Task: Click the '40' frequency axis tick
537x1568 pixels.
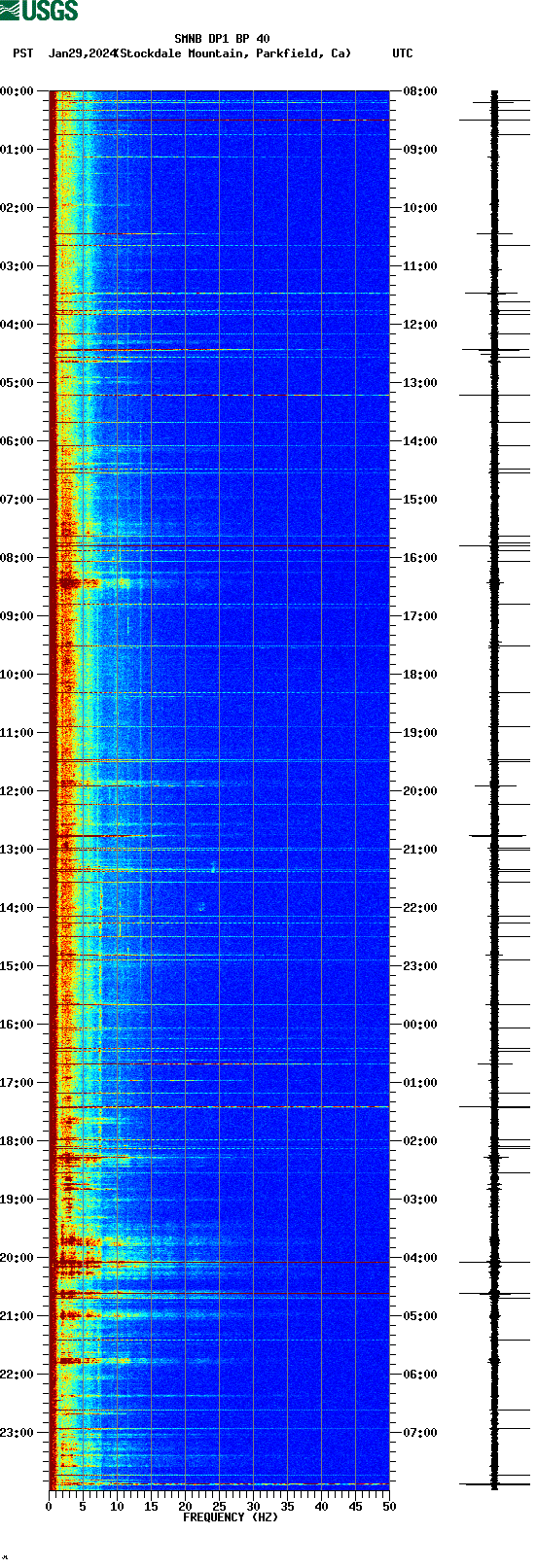Action: tap(321, 1507)
